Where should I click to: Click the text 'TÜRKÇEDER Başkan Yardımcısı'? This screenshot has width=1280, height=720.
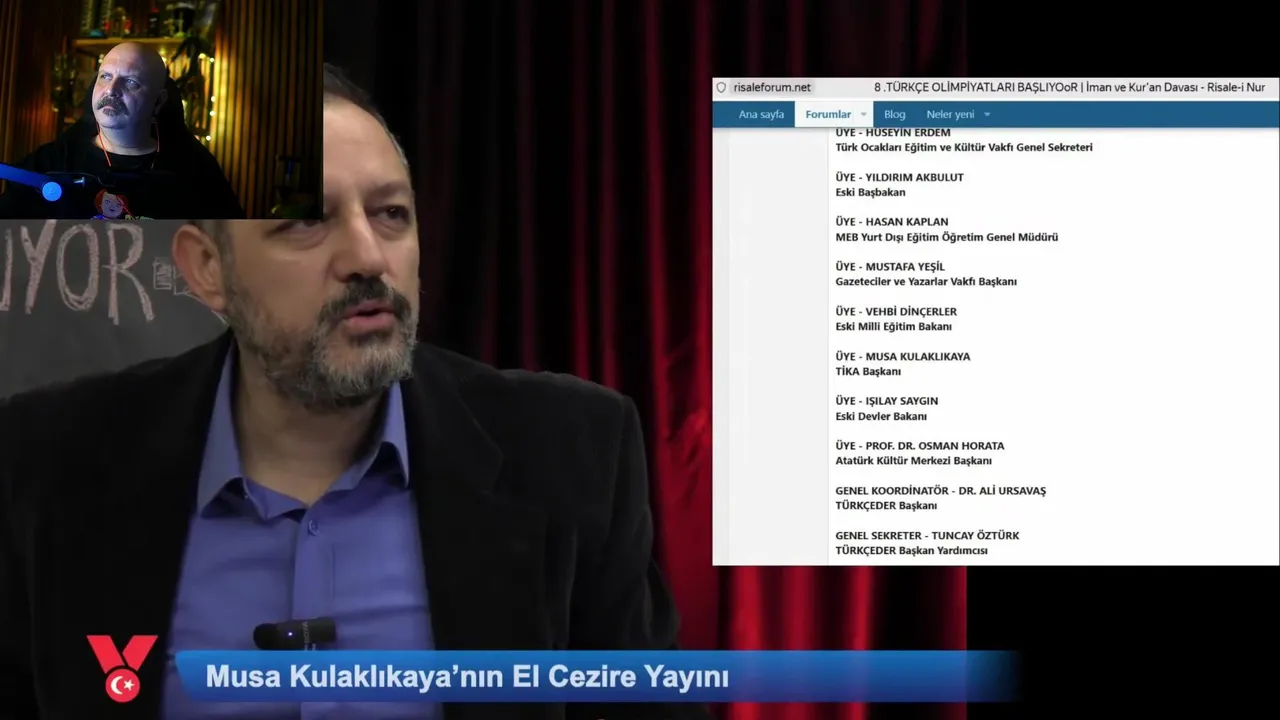click(x=911, y=551)
